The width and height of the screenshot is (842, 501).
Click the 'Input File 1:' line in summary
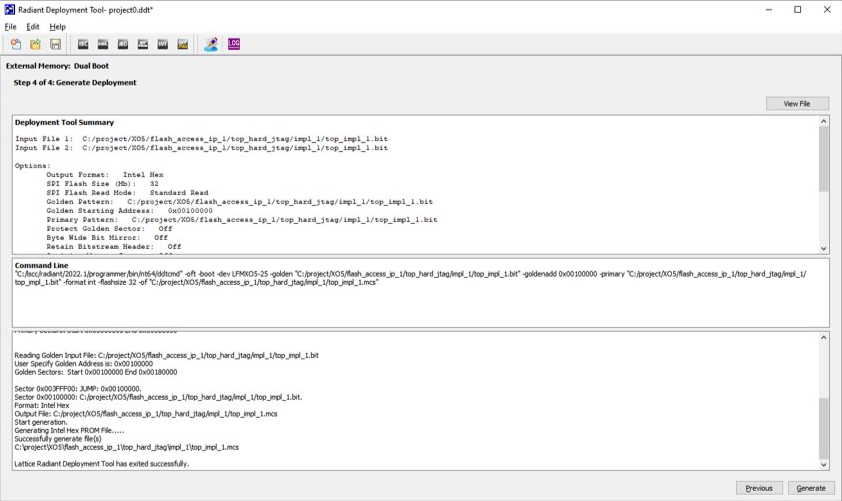pos(201,139)
